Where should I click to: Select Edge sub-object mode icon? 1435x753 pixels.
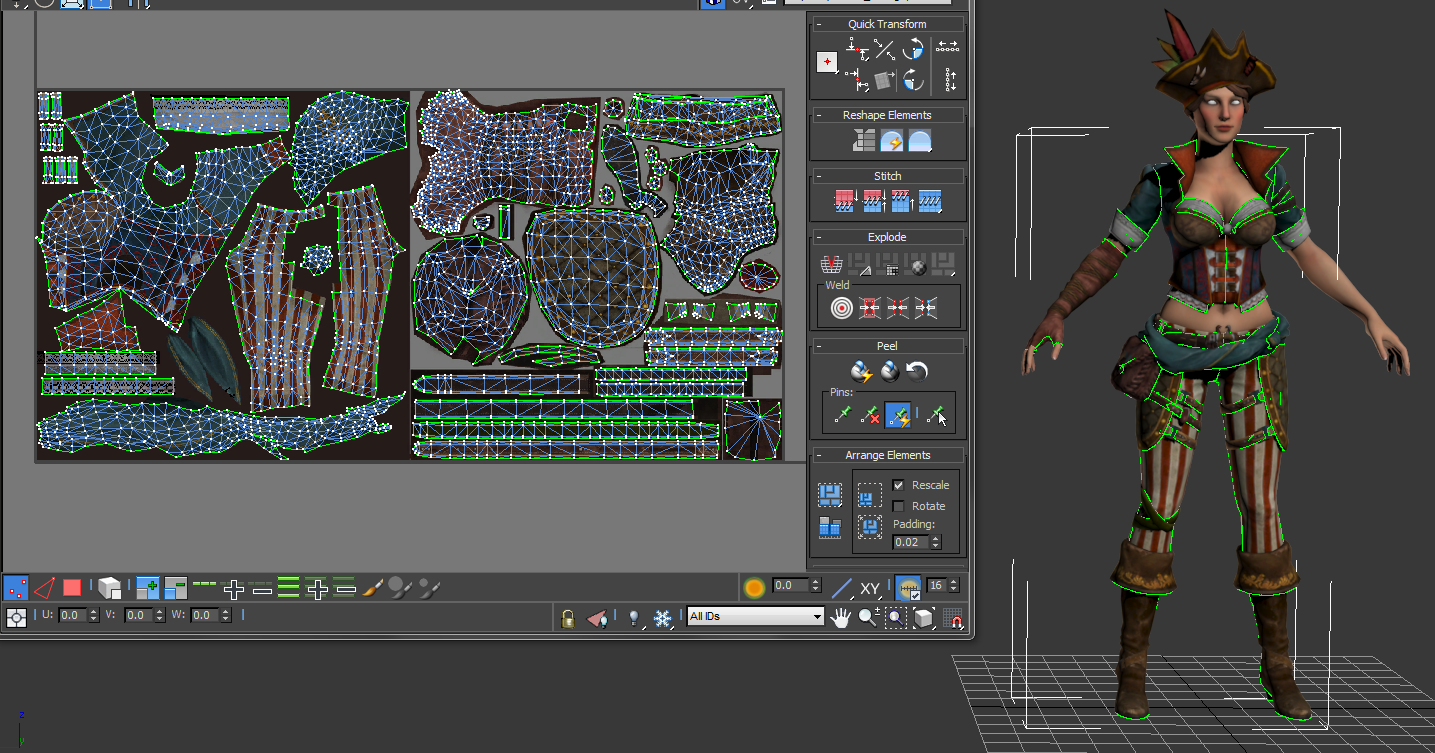(44, 587)
